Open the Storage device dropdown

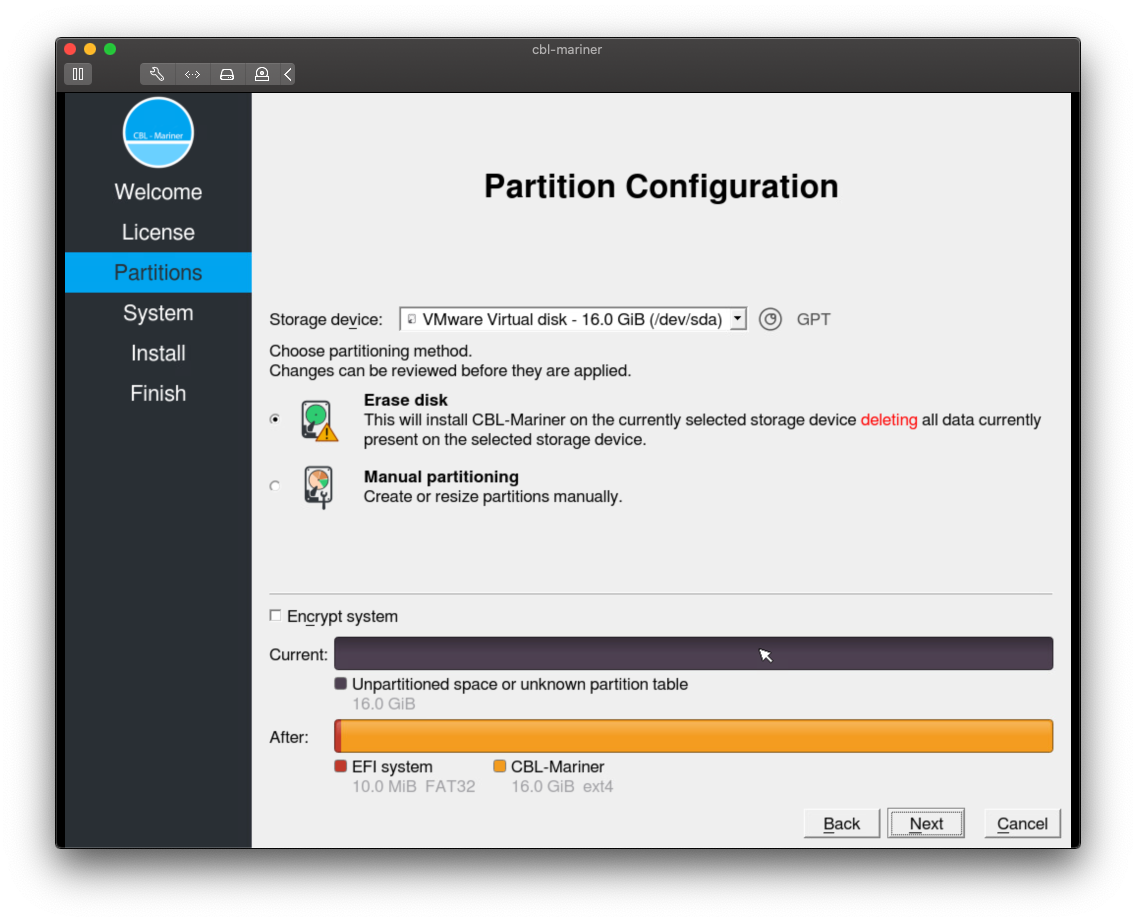(572, 320)
